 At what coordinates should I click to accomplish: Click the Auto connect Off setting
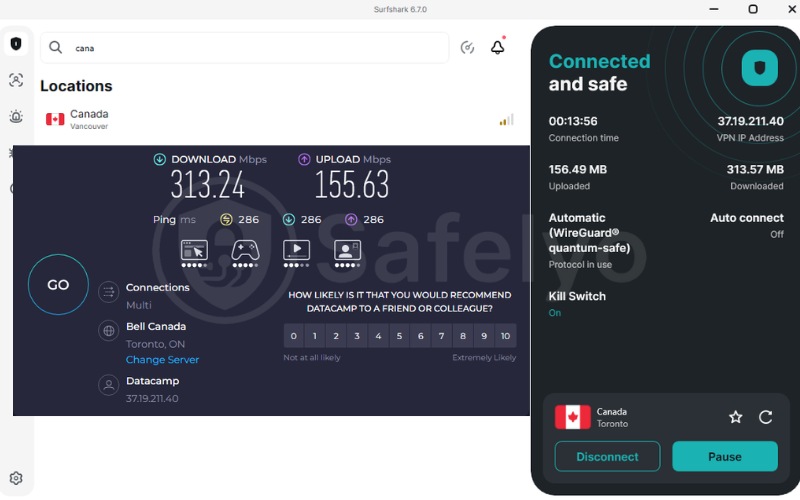747,225
